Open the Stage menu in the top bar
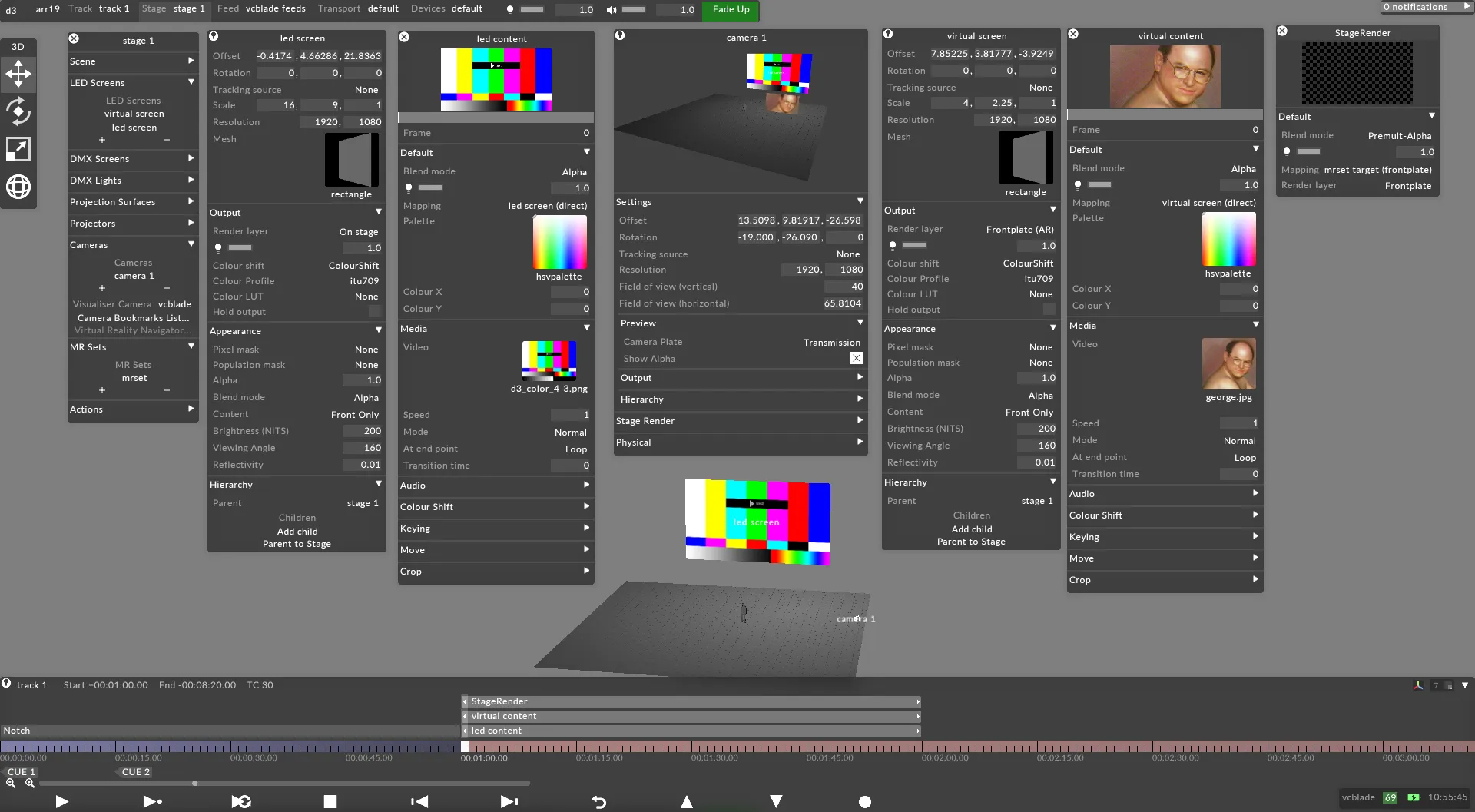1475x812 pixels. [x=153, y=8]
